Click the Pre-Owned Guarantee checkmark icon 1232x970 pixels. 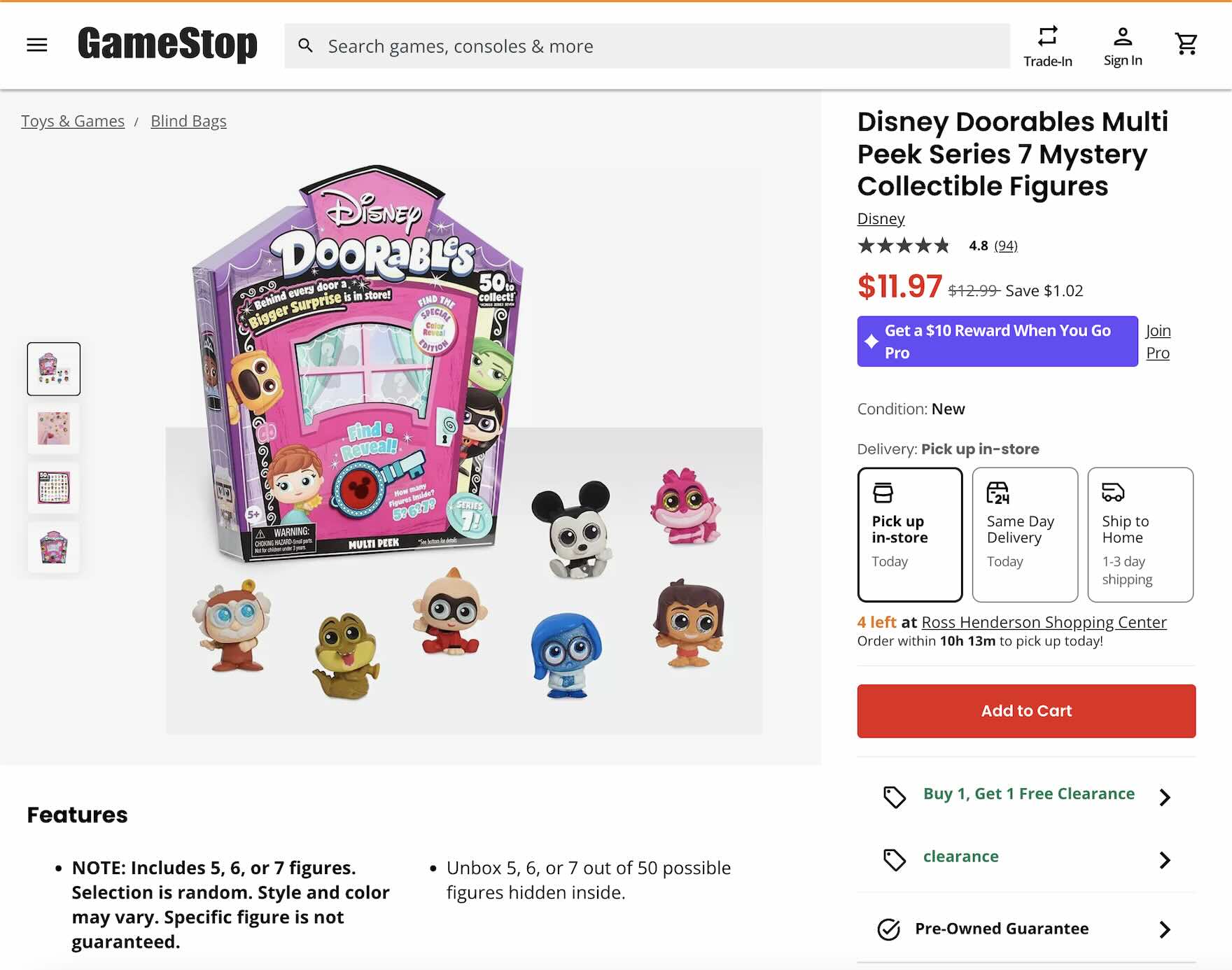888,929
